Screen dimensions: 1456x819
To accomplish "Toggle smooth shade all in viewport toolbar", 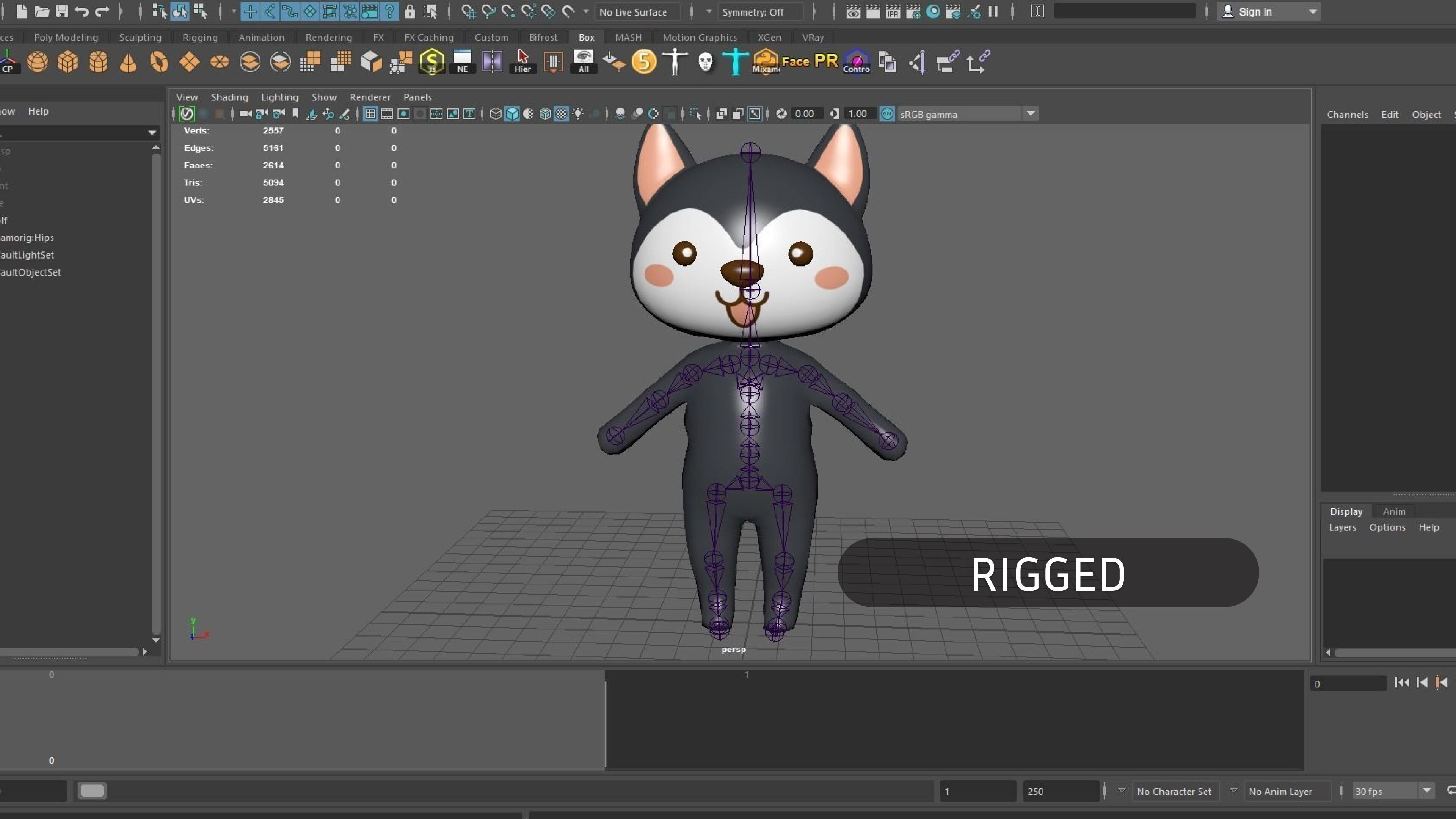I will point(512,114).
